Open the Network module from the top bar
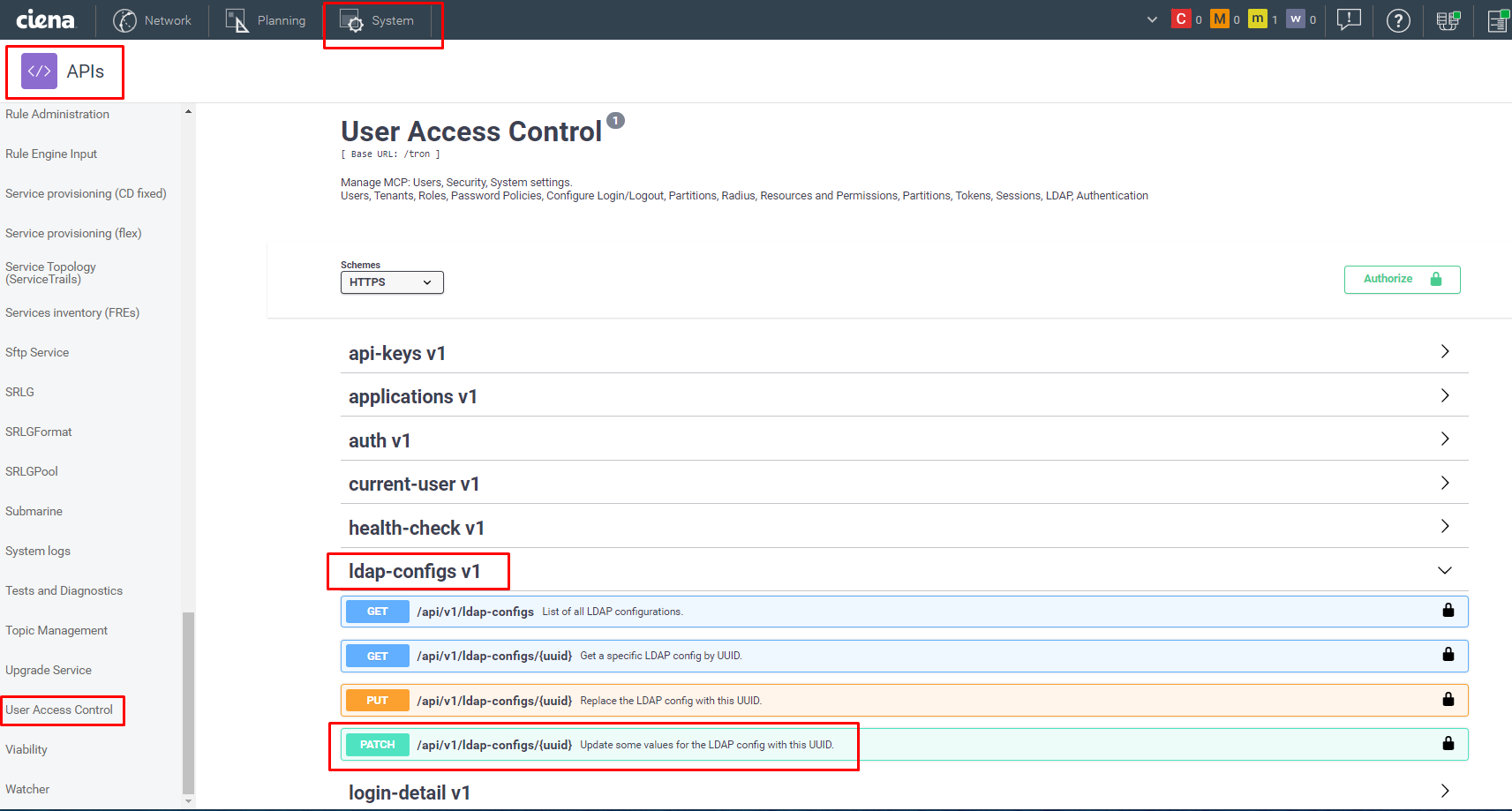The height and width of the screenshot is (811, 1512). (x=154, y=19)
